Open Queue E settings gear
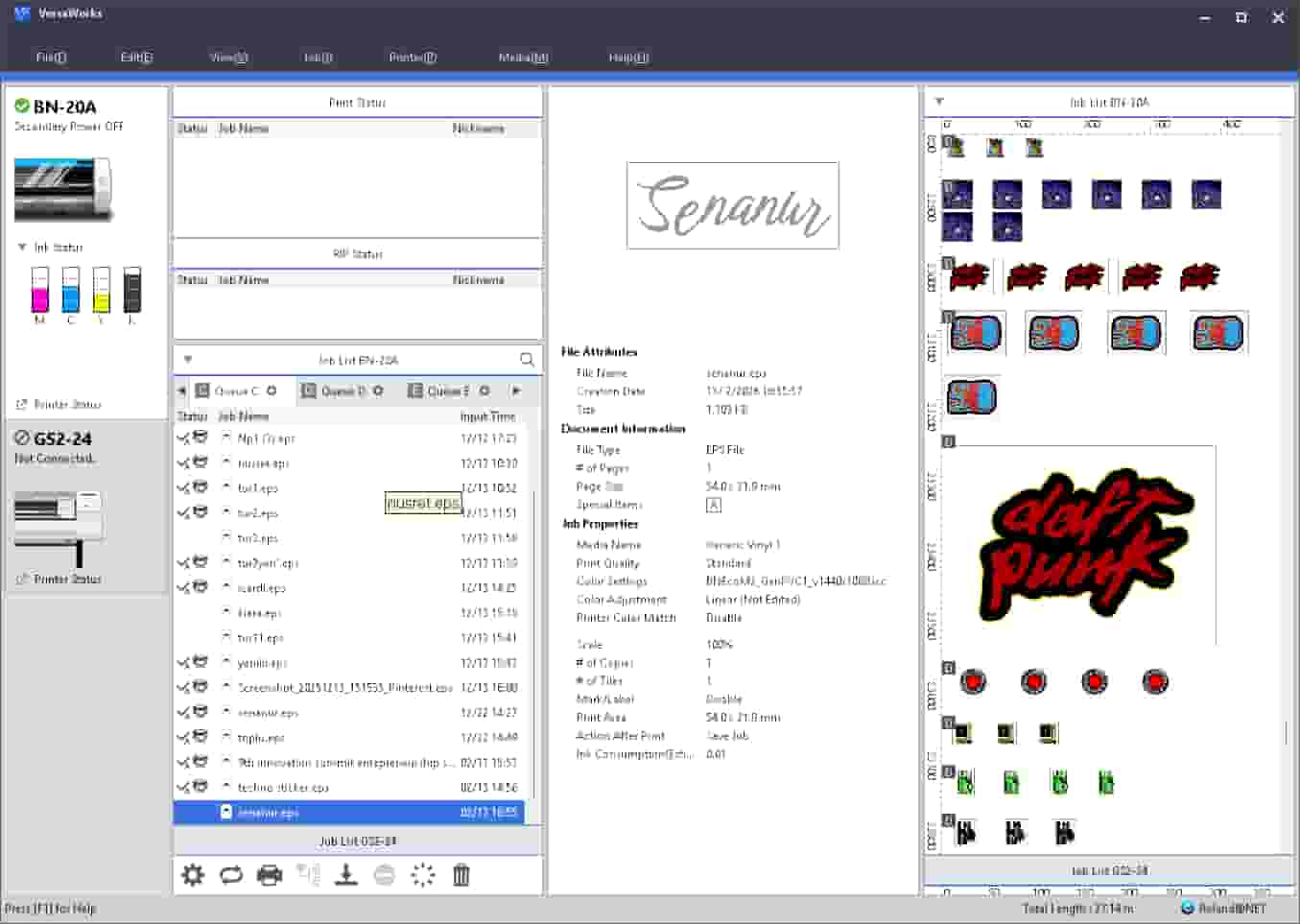Viewport: 1300px width, 924px height. (x=485, y=391)
